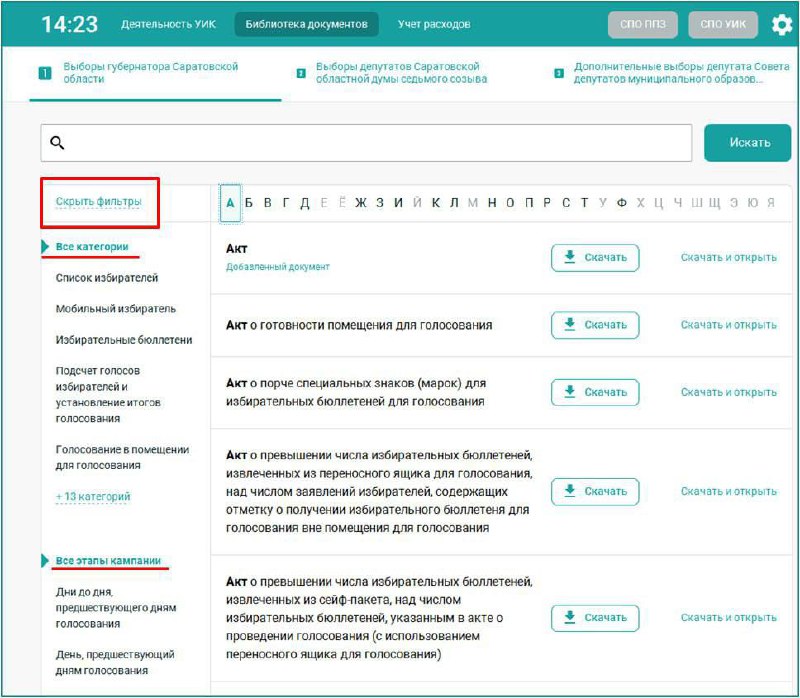Collapse 'Все категории' with the triangle arrow
Image resolution: width=800 pixels, height=698 pixels.
pos(45,246)
